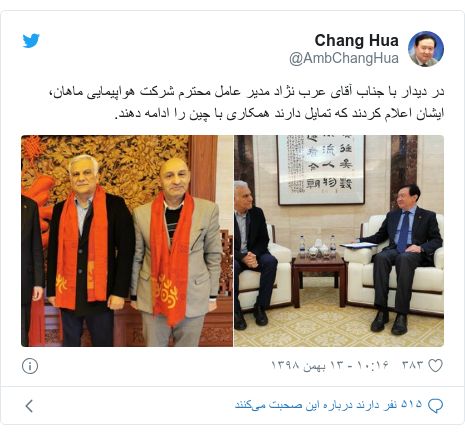Click the white-haired man in black jacket
465x435 pixels.
coord(90,250)
